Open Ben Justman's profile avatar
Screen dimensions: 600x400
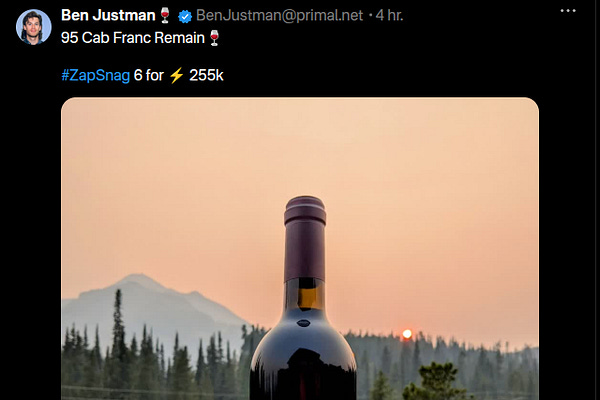pos(34,27)
